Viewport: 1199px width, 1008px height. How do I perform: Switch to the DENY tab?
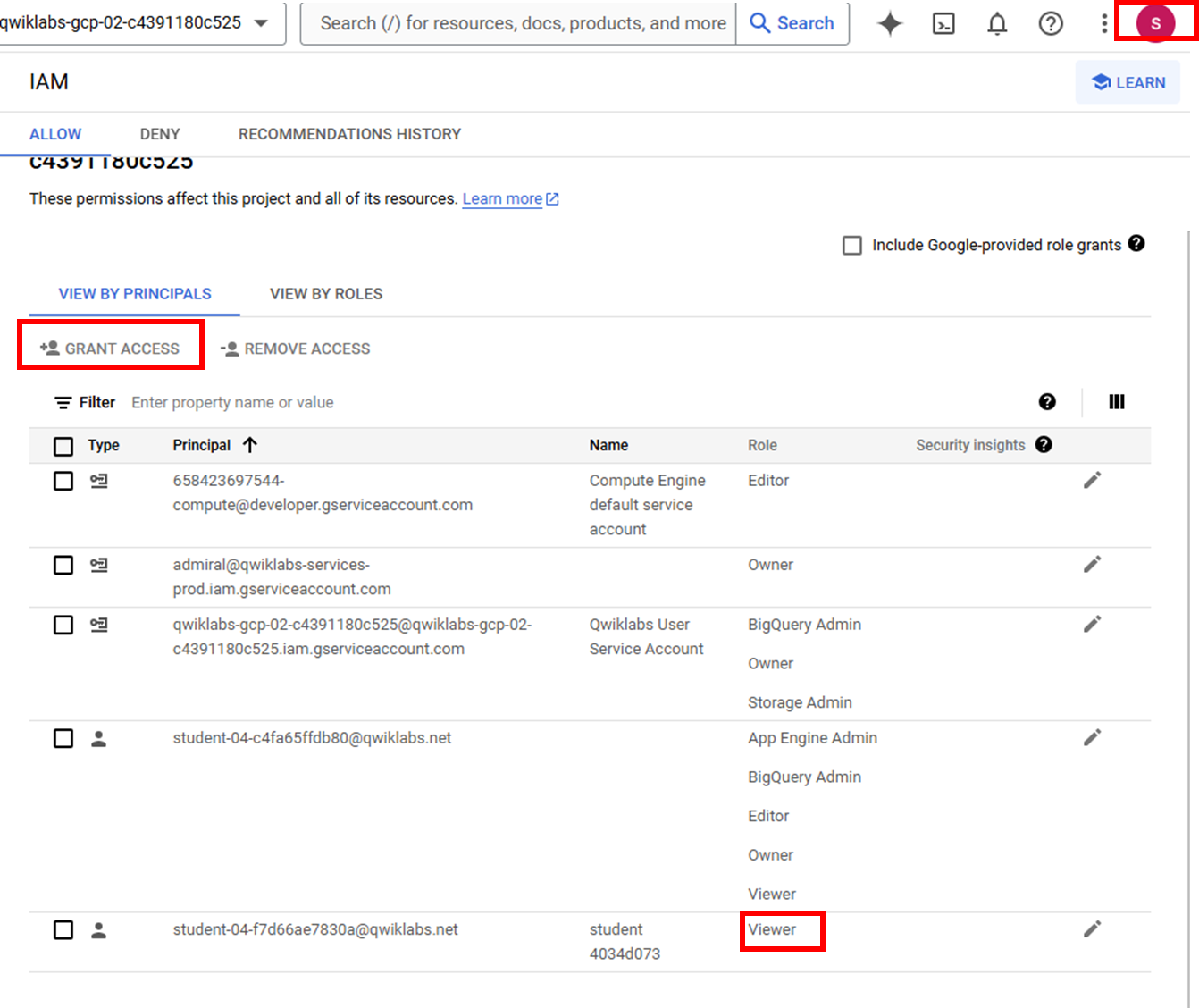click(x=160, y=134)
